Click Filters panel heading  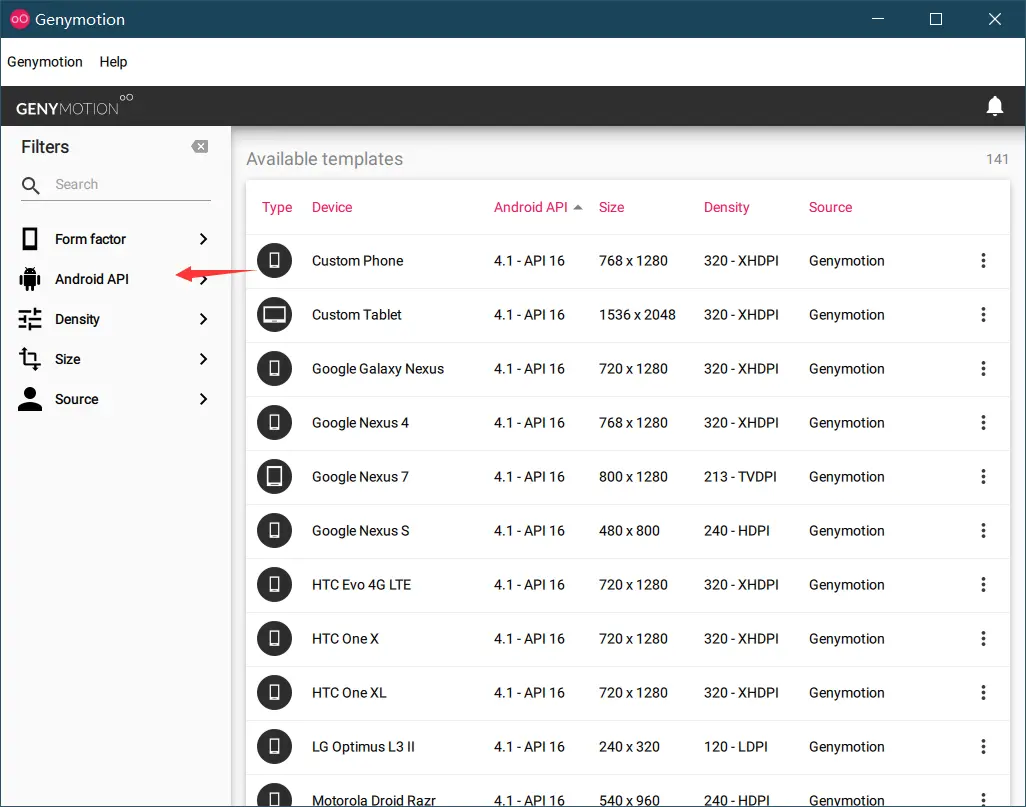45,147
